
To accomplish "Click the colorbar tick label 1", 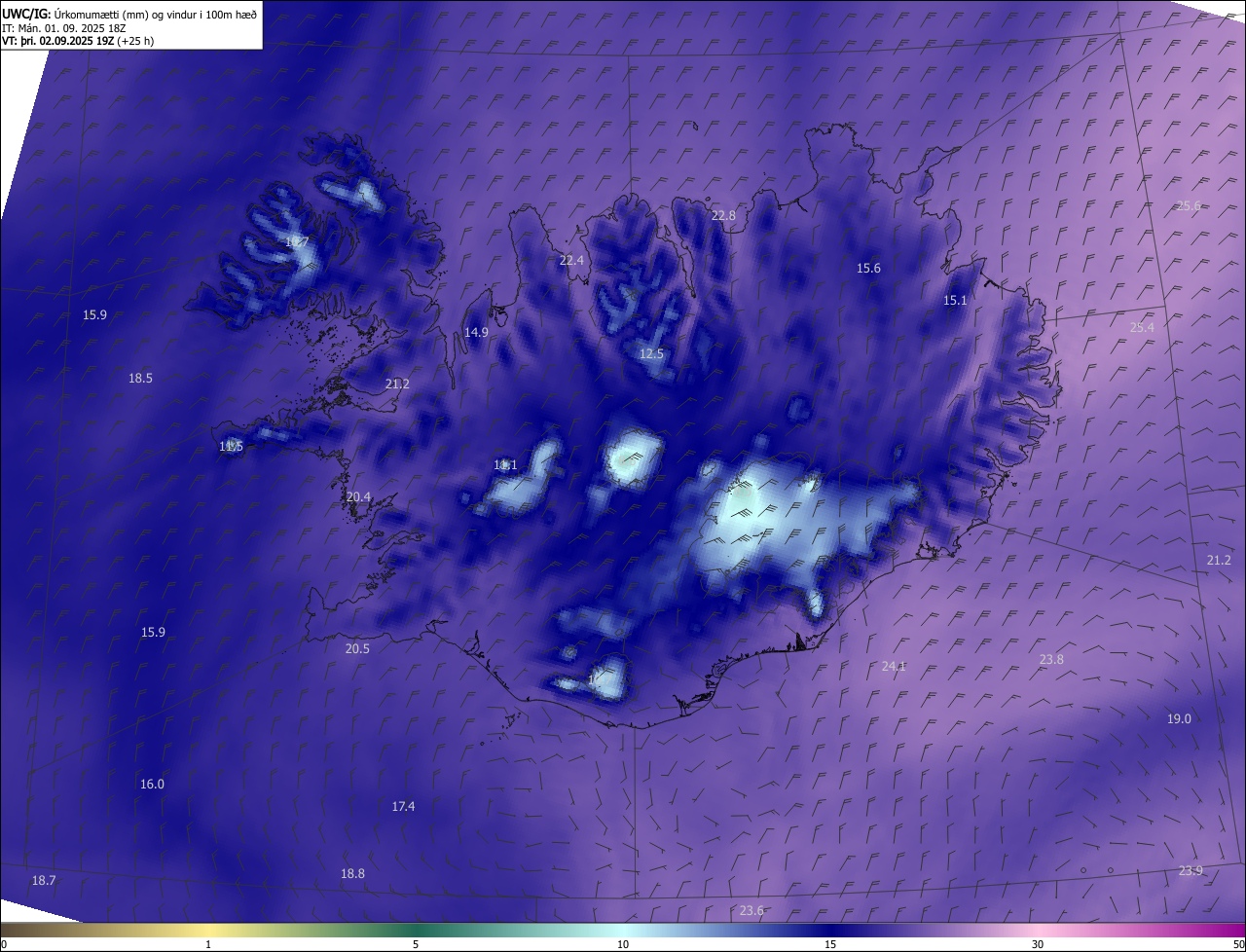I will tap(208, 944).
